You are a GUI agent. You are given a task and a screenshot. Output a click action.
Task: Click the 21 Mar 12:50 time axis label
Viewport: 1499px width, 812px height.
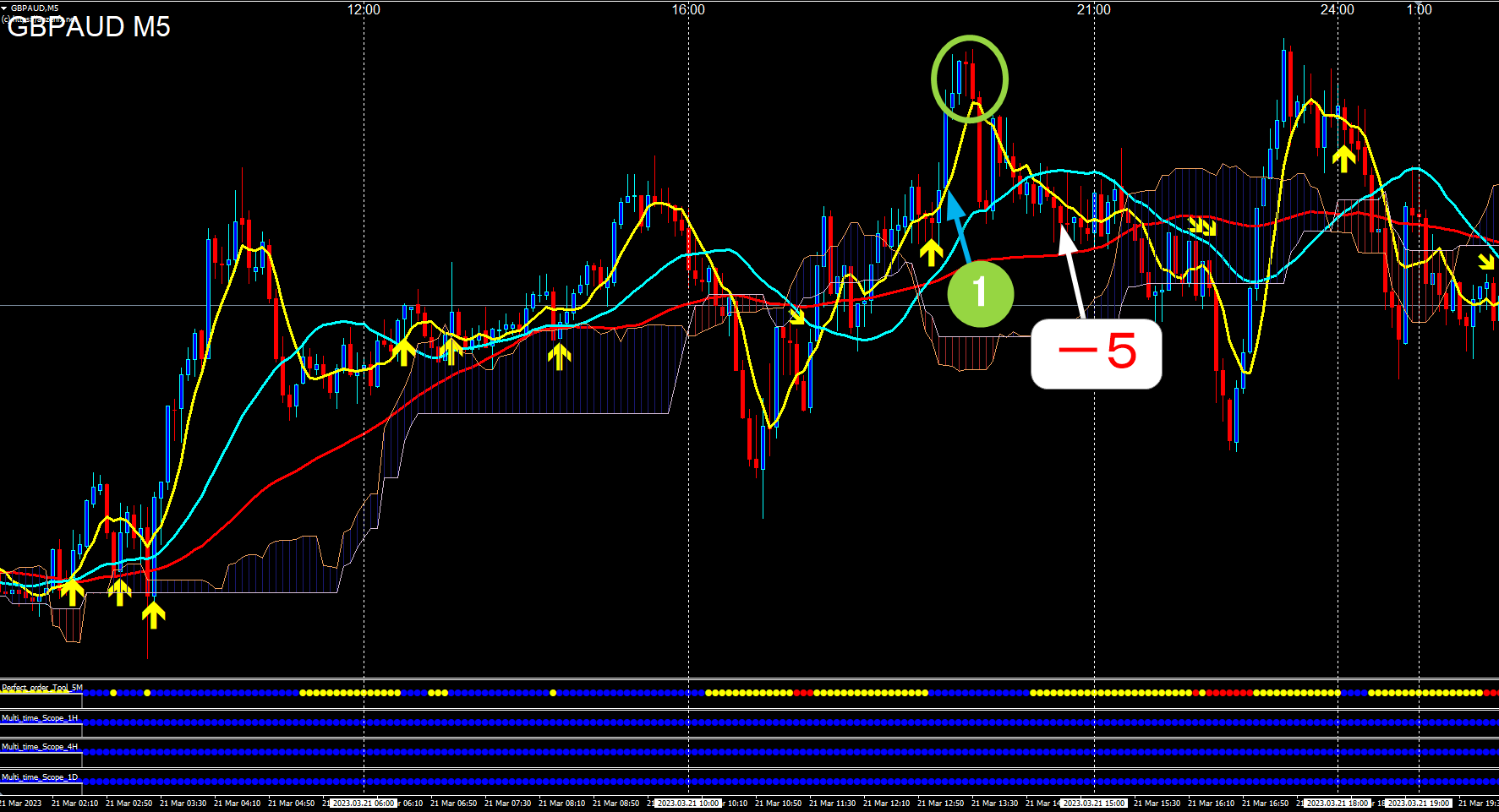click(x=940, y=804)
